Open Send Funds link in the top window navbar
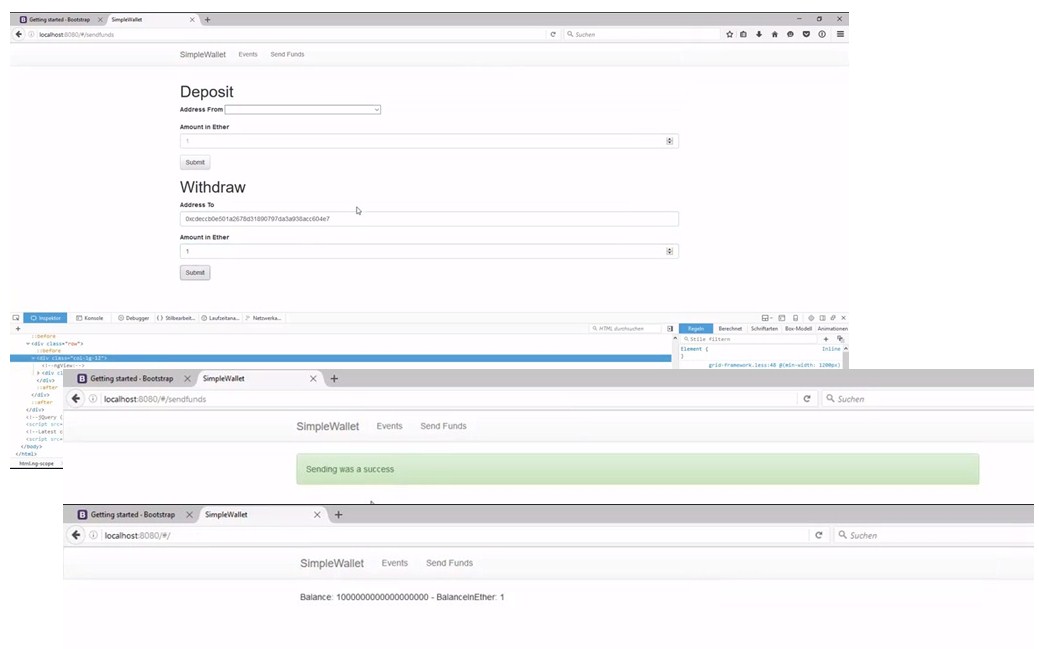Image resolution: width=1039 pixels, height=649 pixels. point(287,54)
